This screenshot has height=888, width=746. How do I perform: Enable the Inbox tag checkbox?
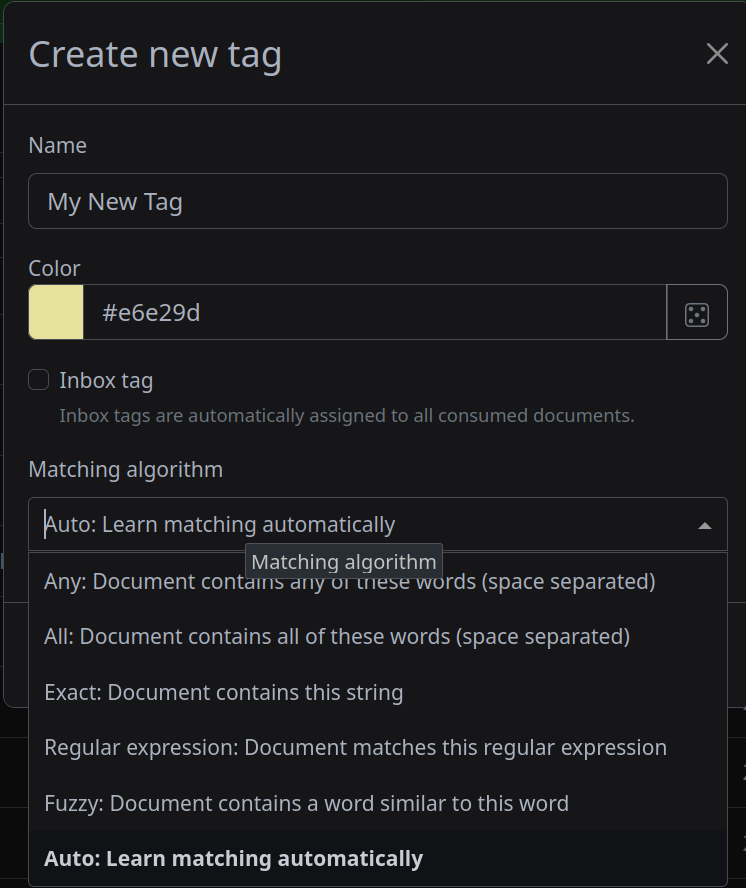coord(39,380)
